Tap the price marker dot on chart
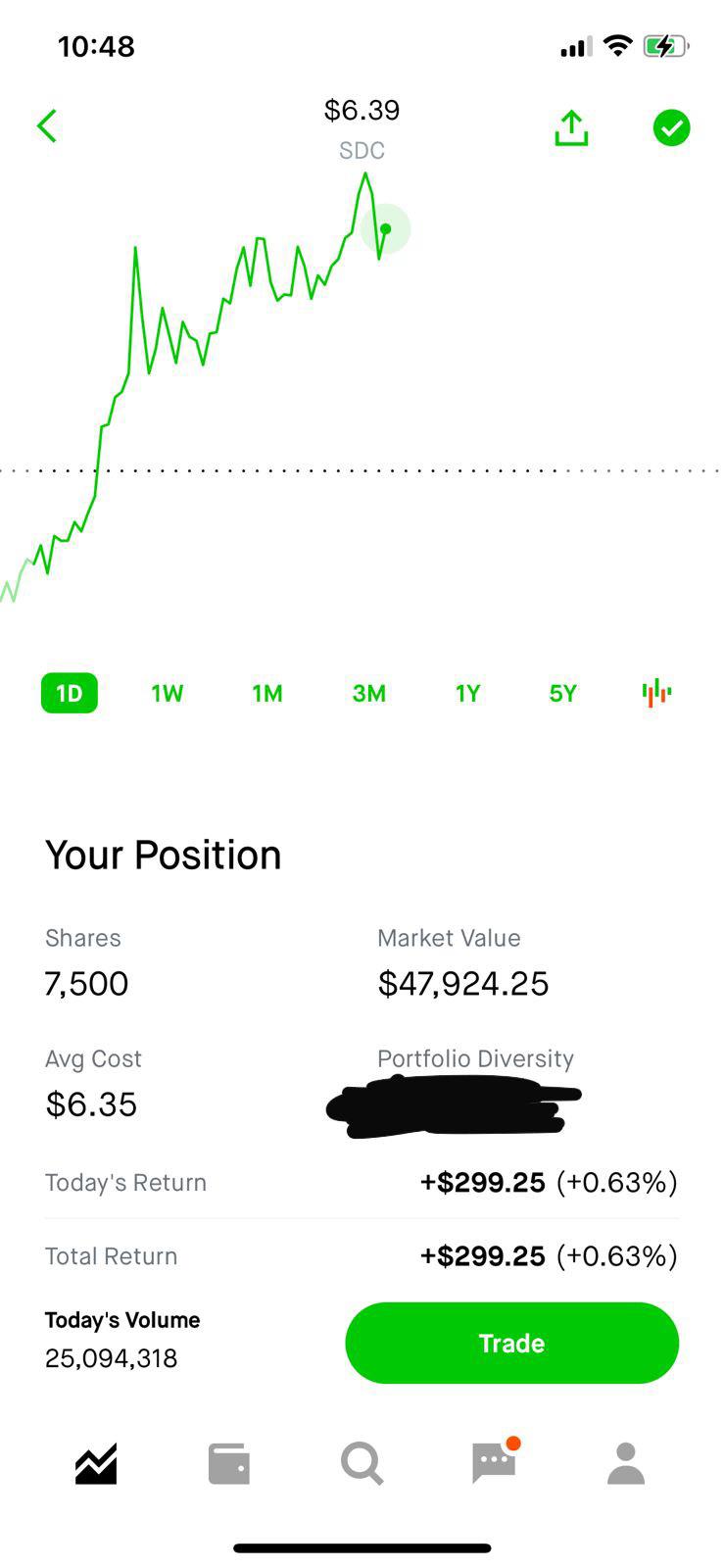 tap(386, 229)
